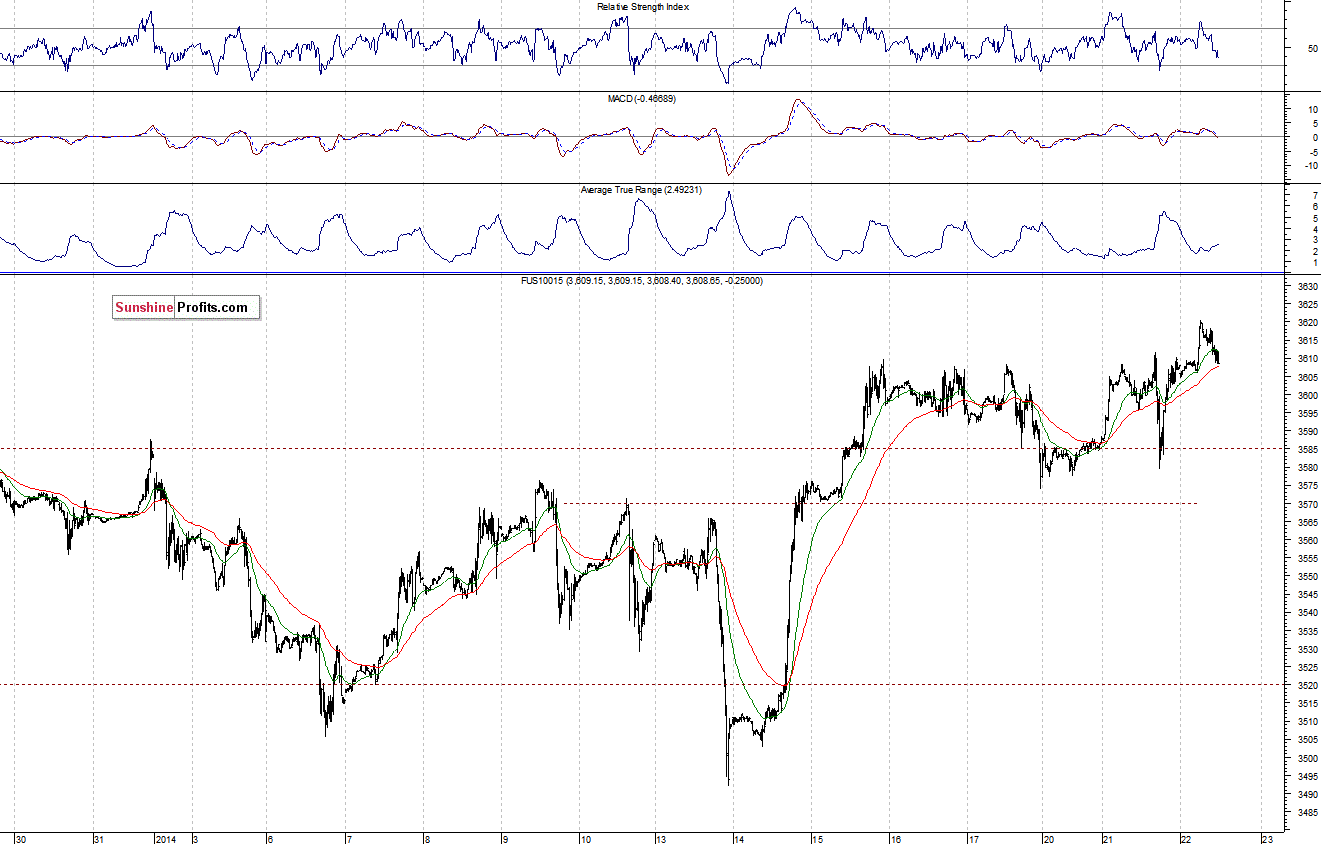Click the 3630 price axis label
This screenshot has height=844, width=1321.
(1306, 286)
